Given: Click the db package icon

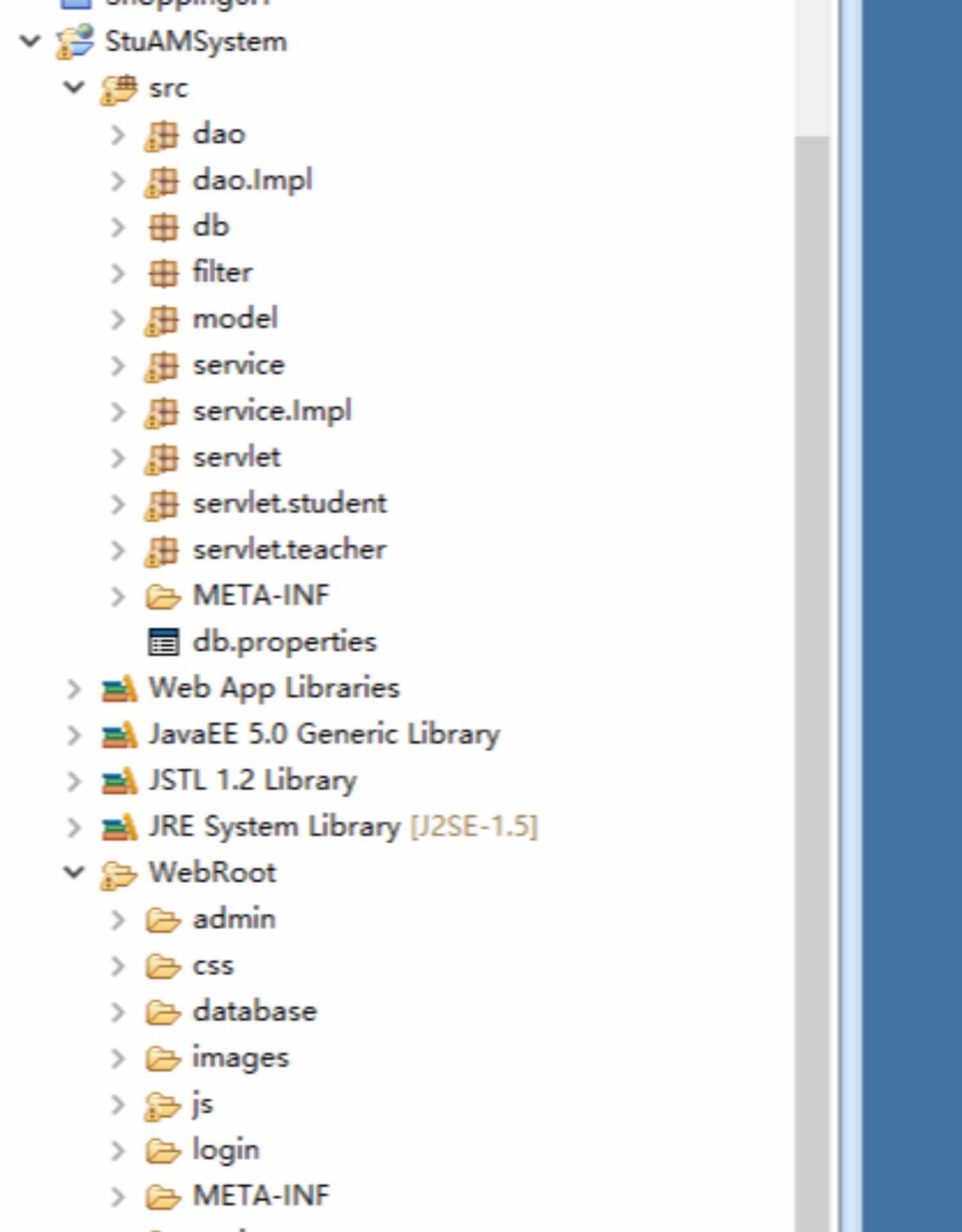Looking at the screenshot, I should point(162,227).
